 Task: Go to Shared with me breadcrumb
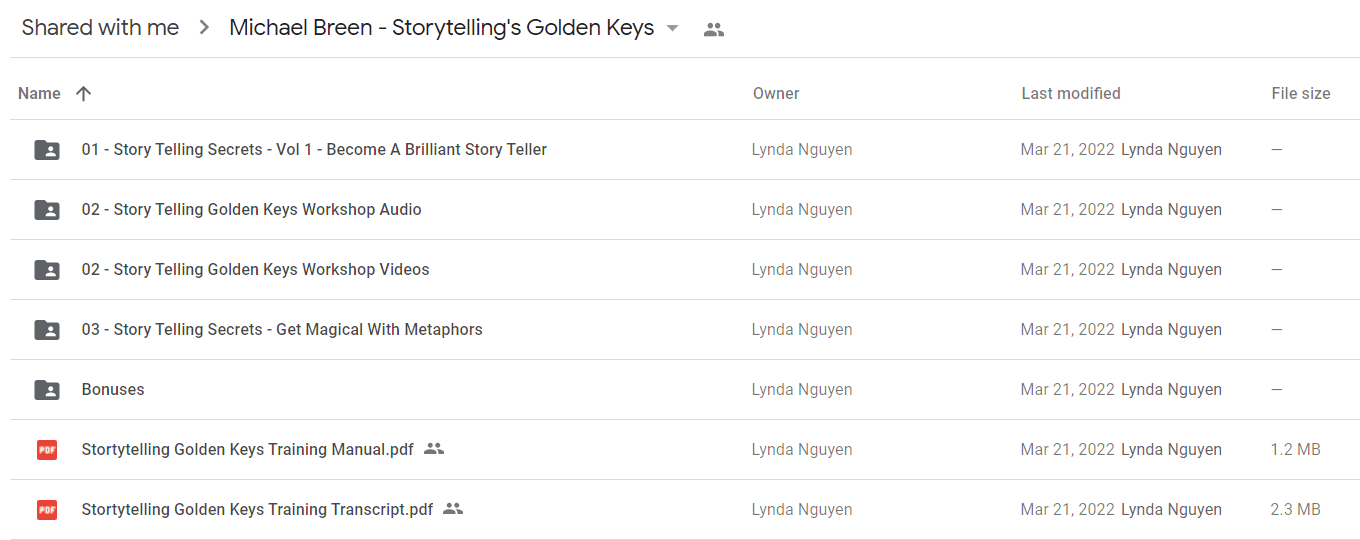coord(100,28)
